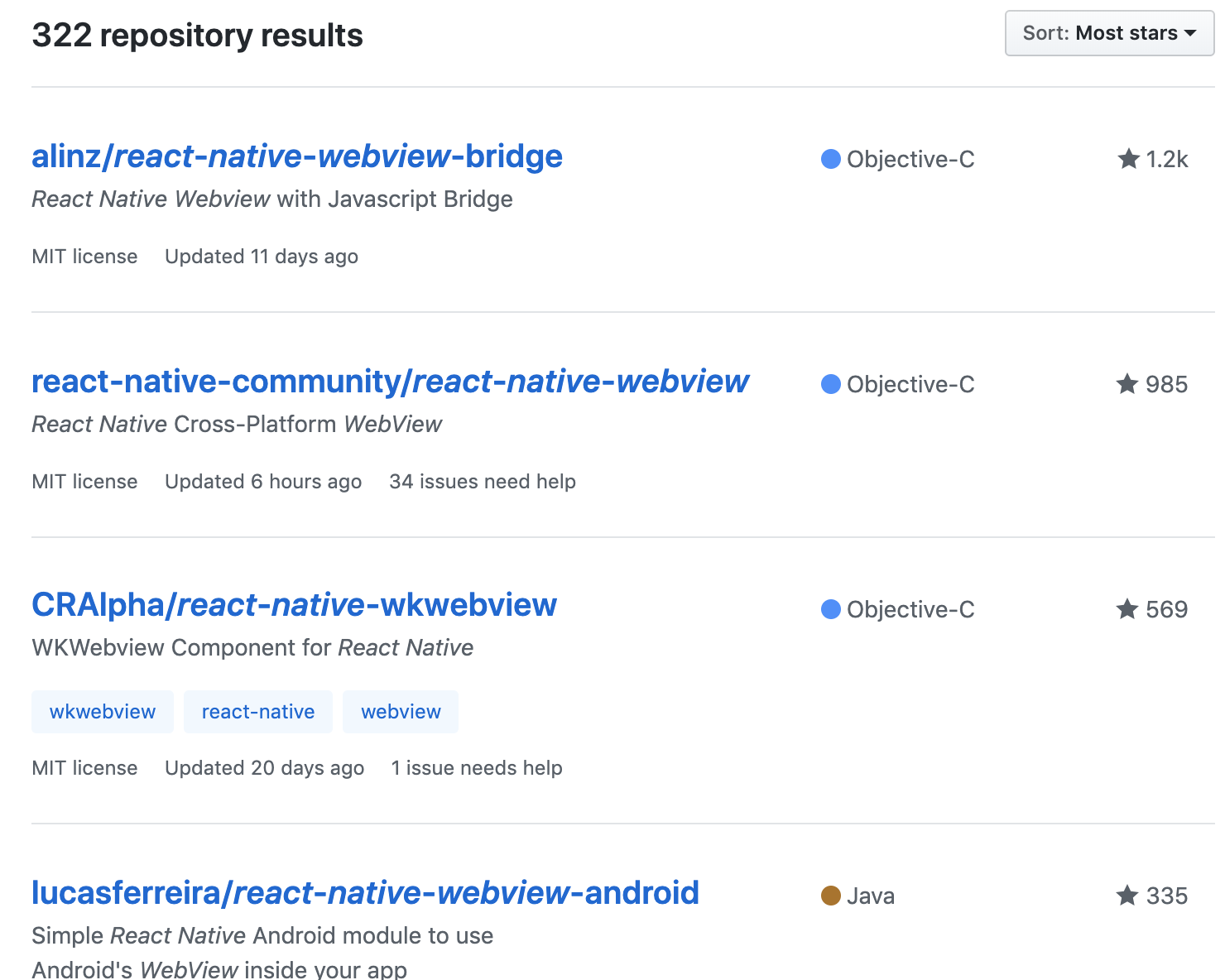
Task: Click the 985 star count
Action: click(1167, 384)
